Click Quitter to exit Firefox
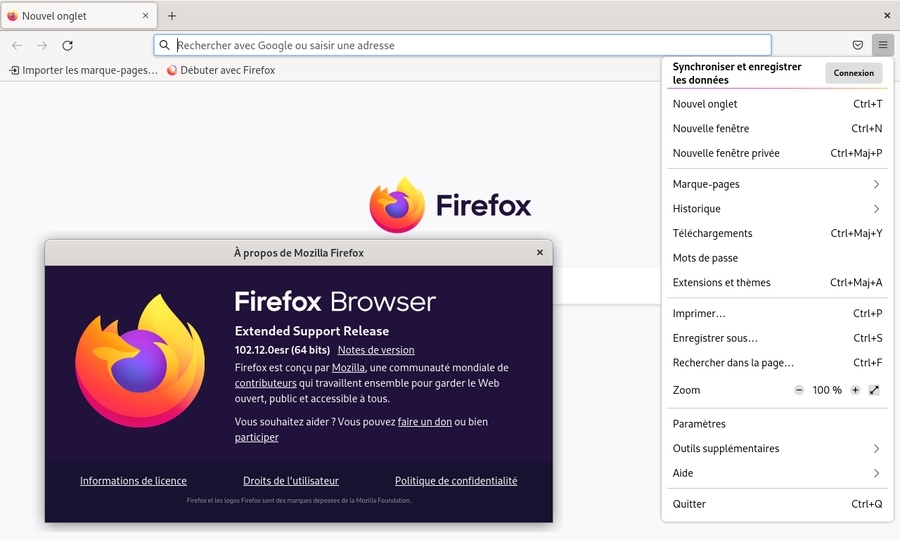 [777, 504]
